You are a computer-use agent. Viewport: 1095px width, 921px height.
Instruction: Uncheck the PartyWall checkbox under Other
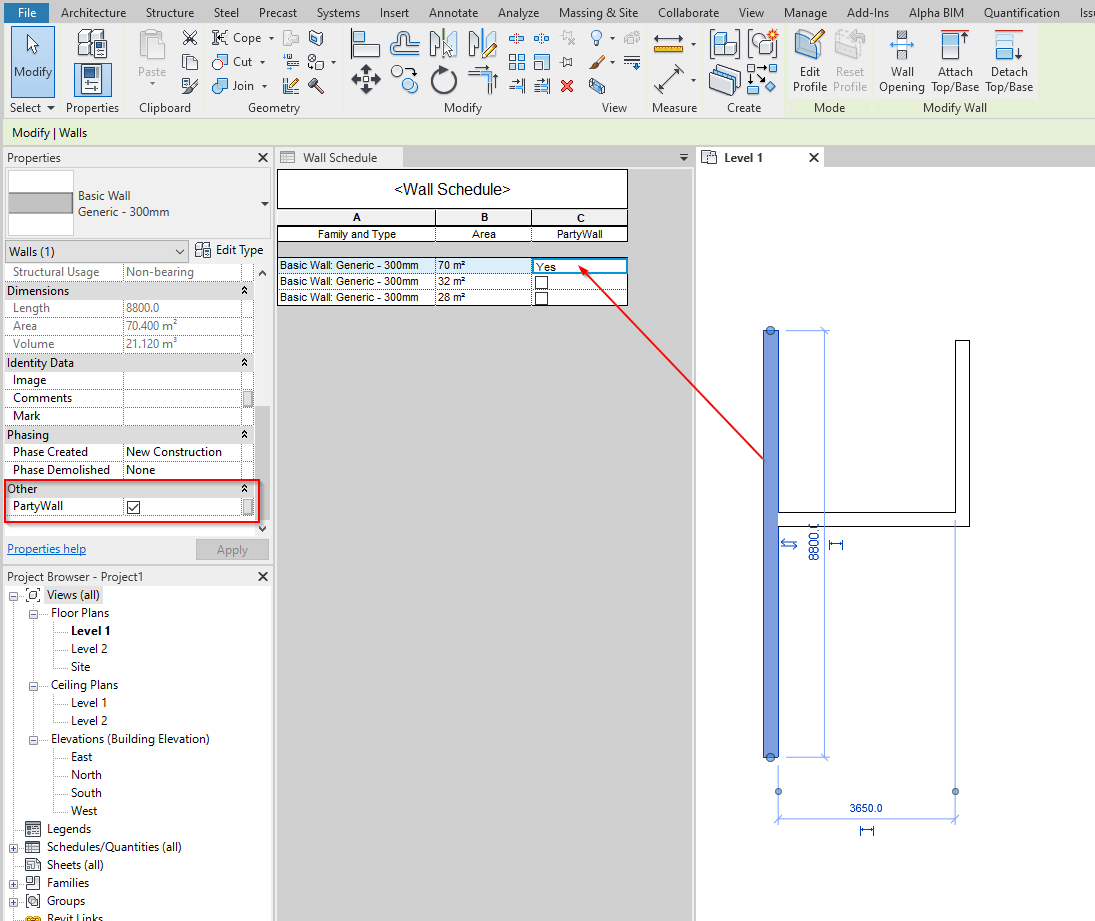coord(135,507)
